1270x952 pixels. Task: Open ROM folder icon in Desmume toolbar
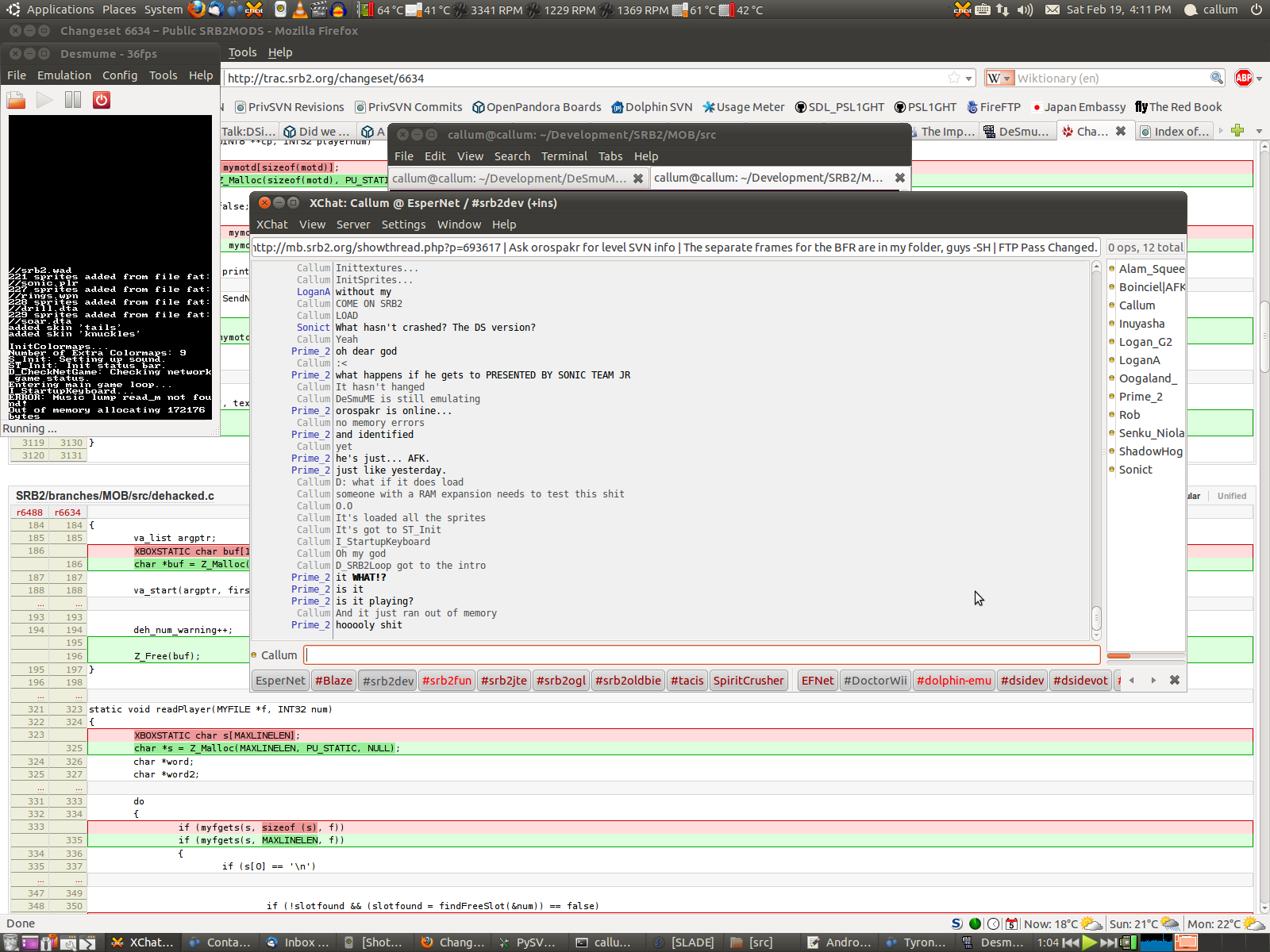(16, 100)
